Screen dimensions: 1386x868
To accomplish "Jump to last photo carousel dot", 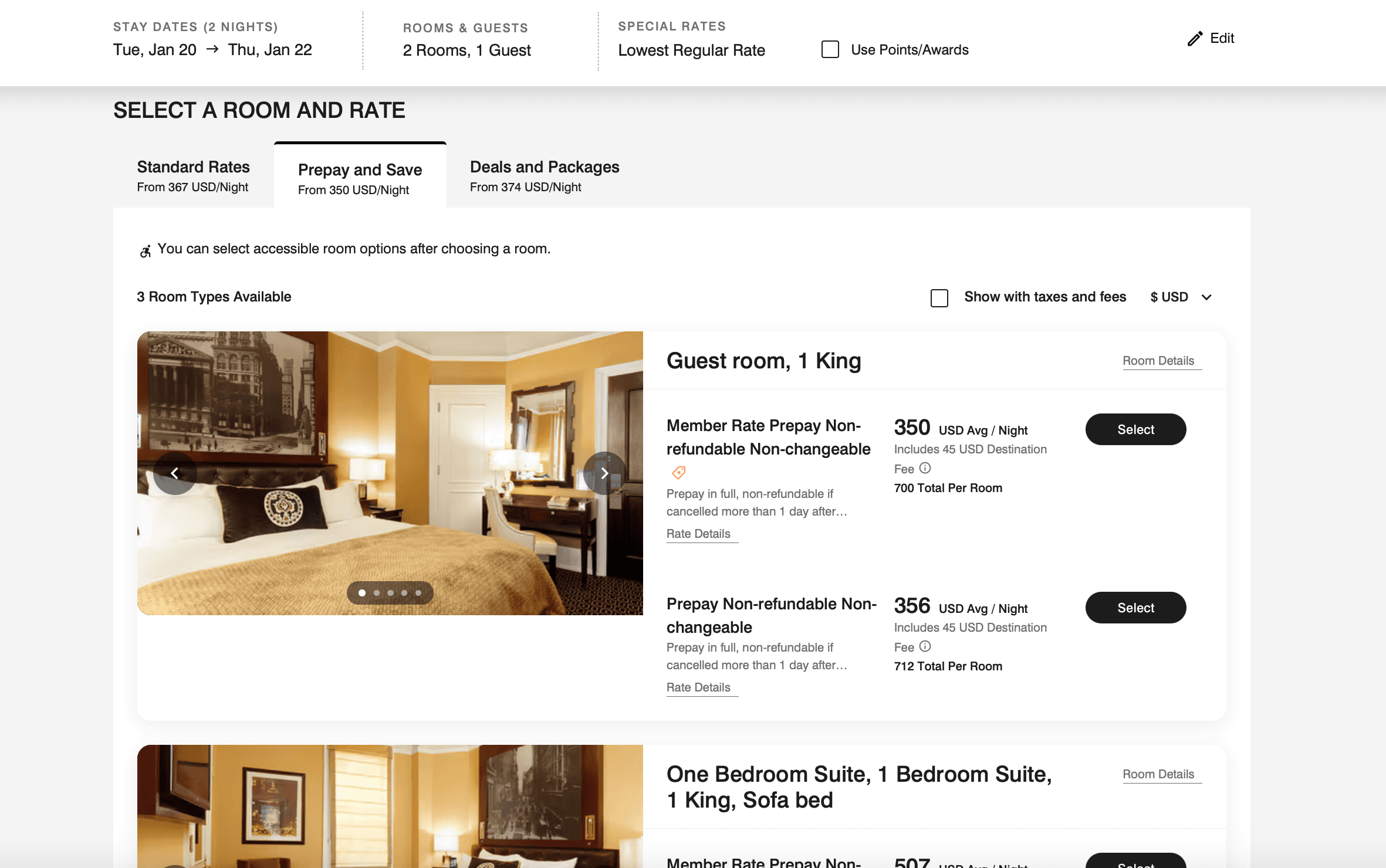I will point(418,593).
